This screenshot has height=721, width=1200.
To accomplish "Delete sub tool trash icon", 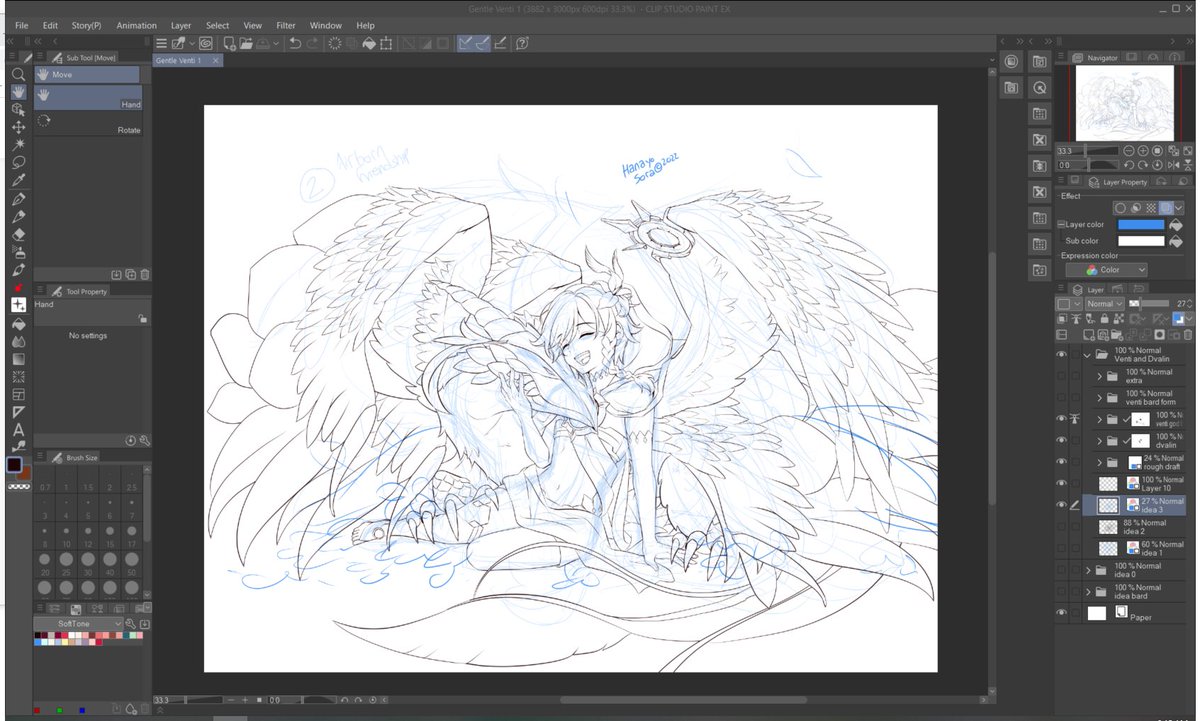I will [x=144, y=274].
